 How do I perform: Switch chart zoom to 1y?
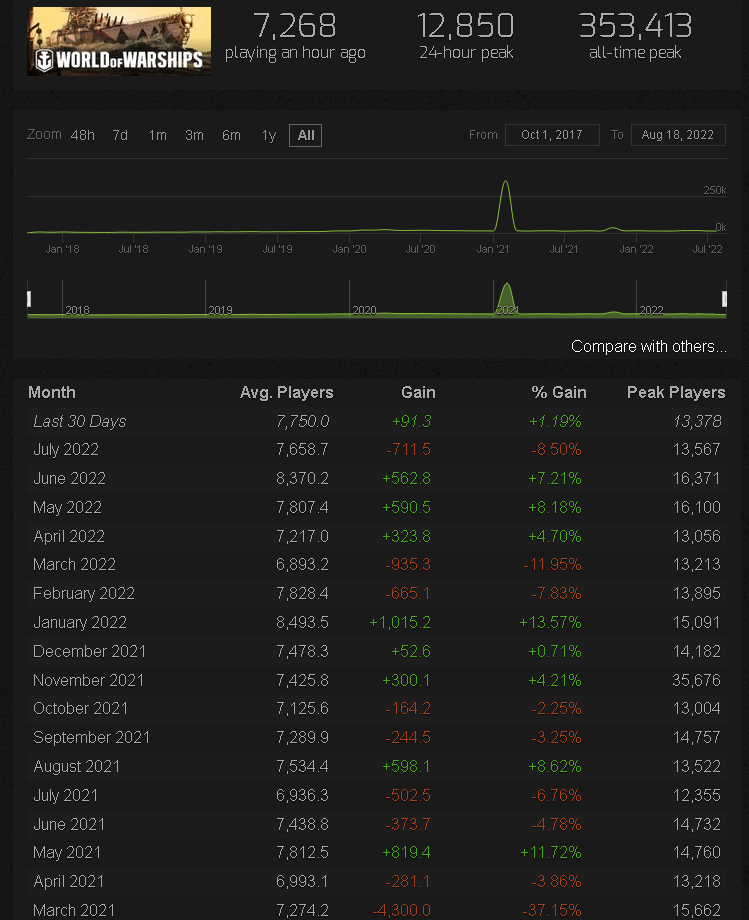268,135
